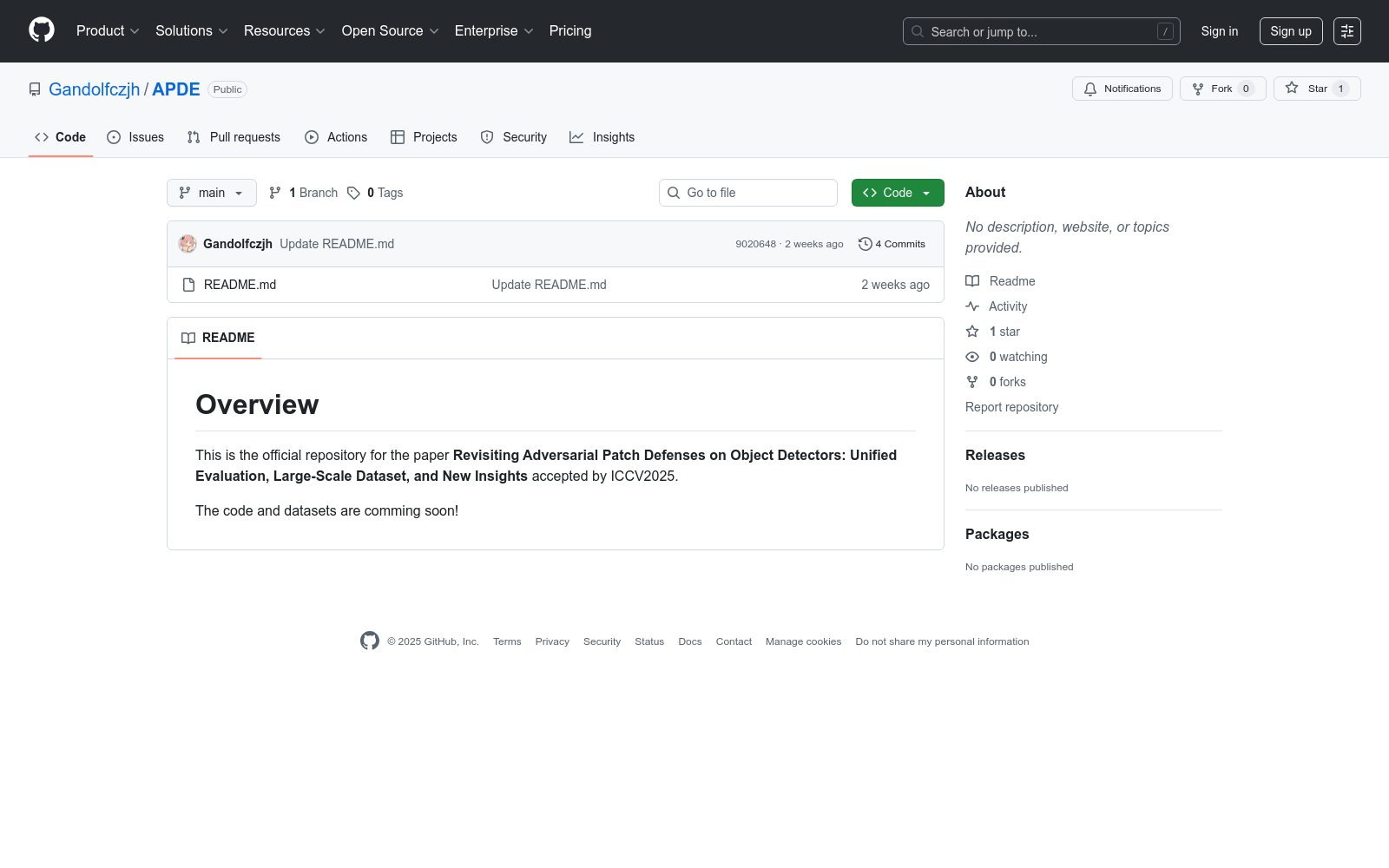1389x868 pixels.
Task: Open the Pricing page
Action: [x=570, y=31]
